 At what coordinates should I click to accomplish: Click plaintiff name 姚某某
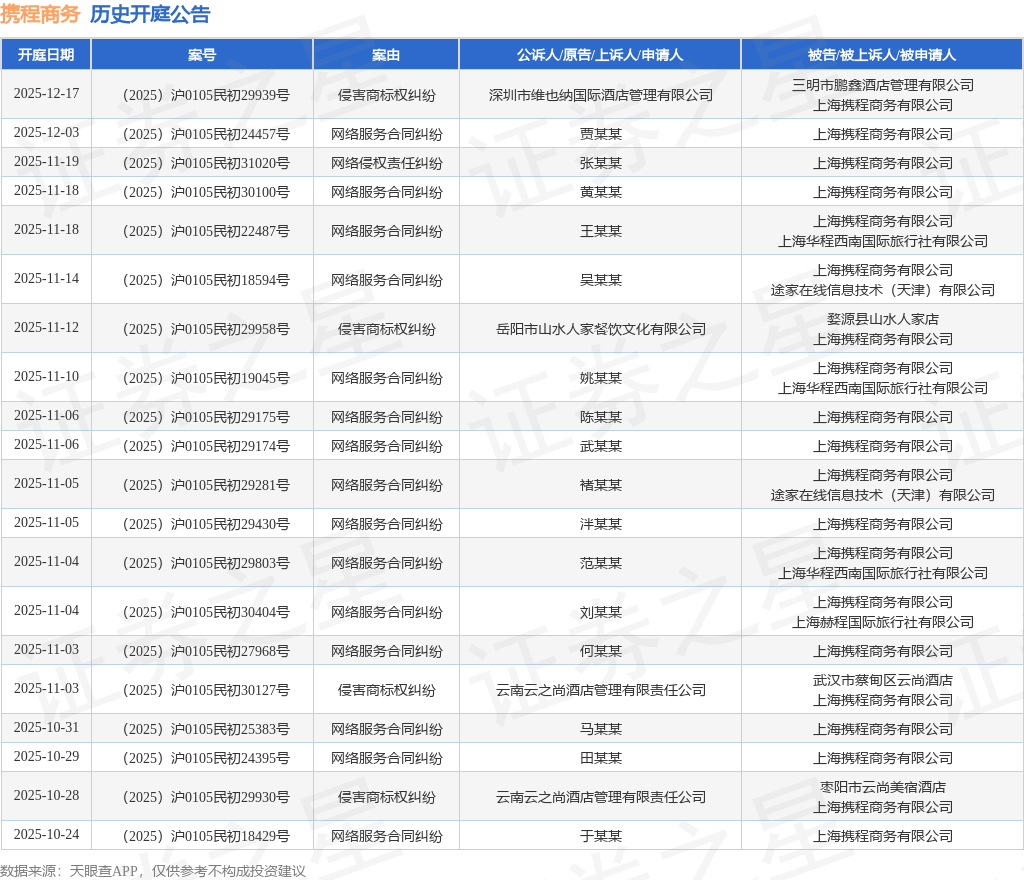click(x=601, y=378)
